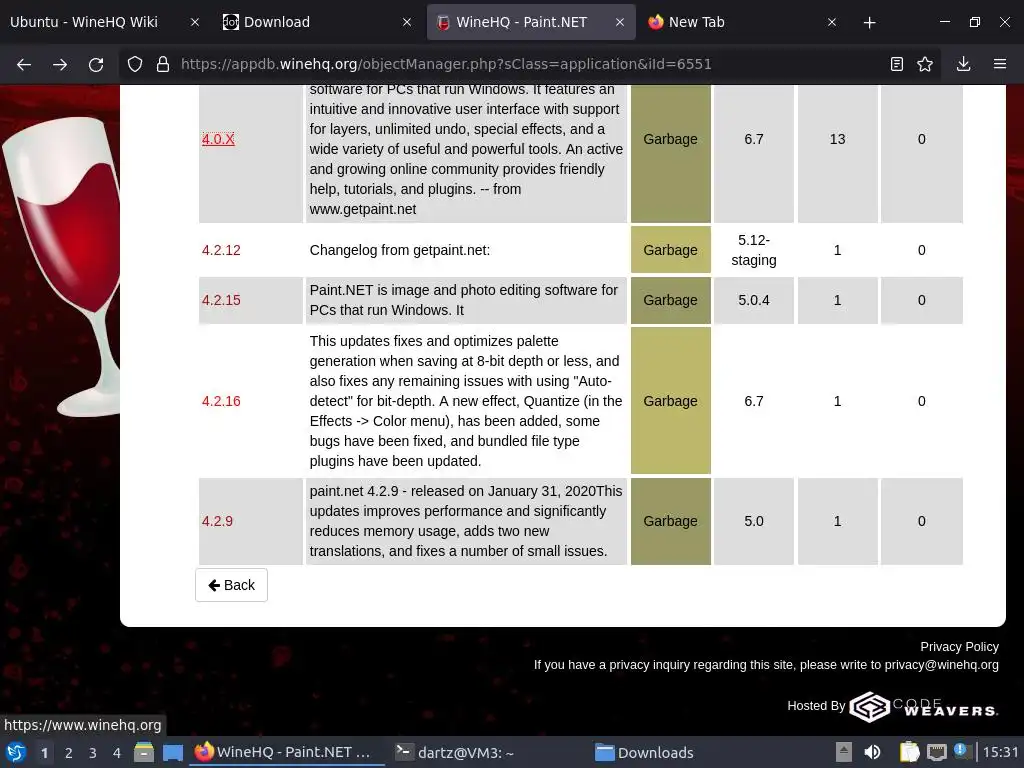Screen dimensions: 1024x768
Task: Open the volume control tray icon
Action: pos(872,752)
